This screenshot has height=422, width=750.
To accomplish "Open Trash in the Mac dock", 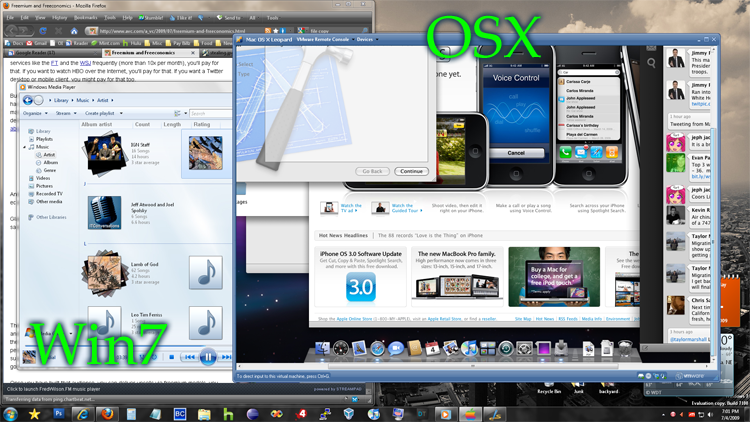I will point(625,348).
